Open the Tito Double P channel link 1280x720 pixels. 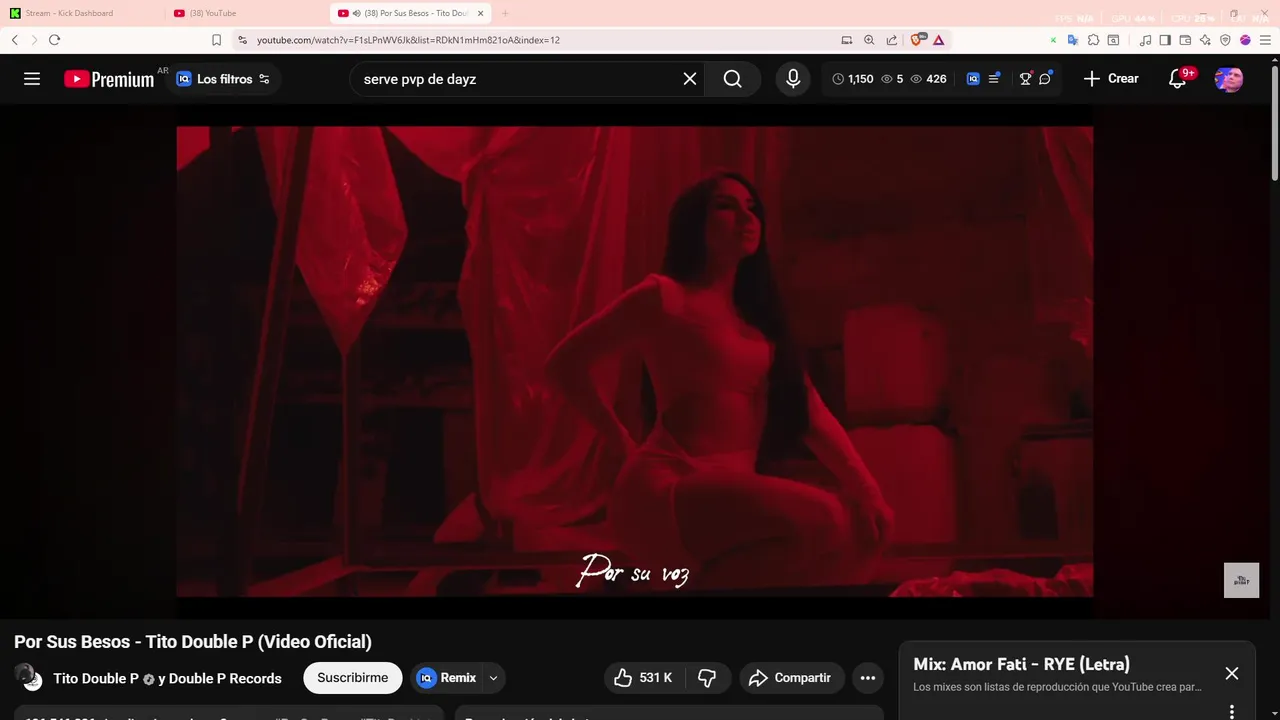tap(96, 678)
